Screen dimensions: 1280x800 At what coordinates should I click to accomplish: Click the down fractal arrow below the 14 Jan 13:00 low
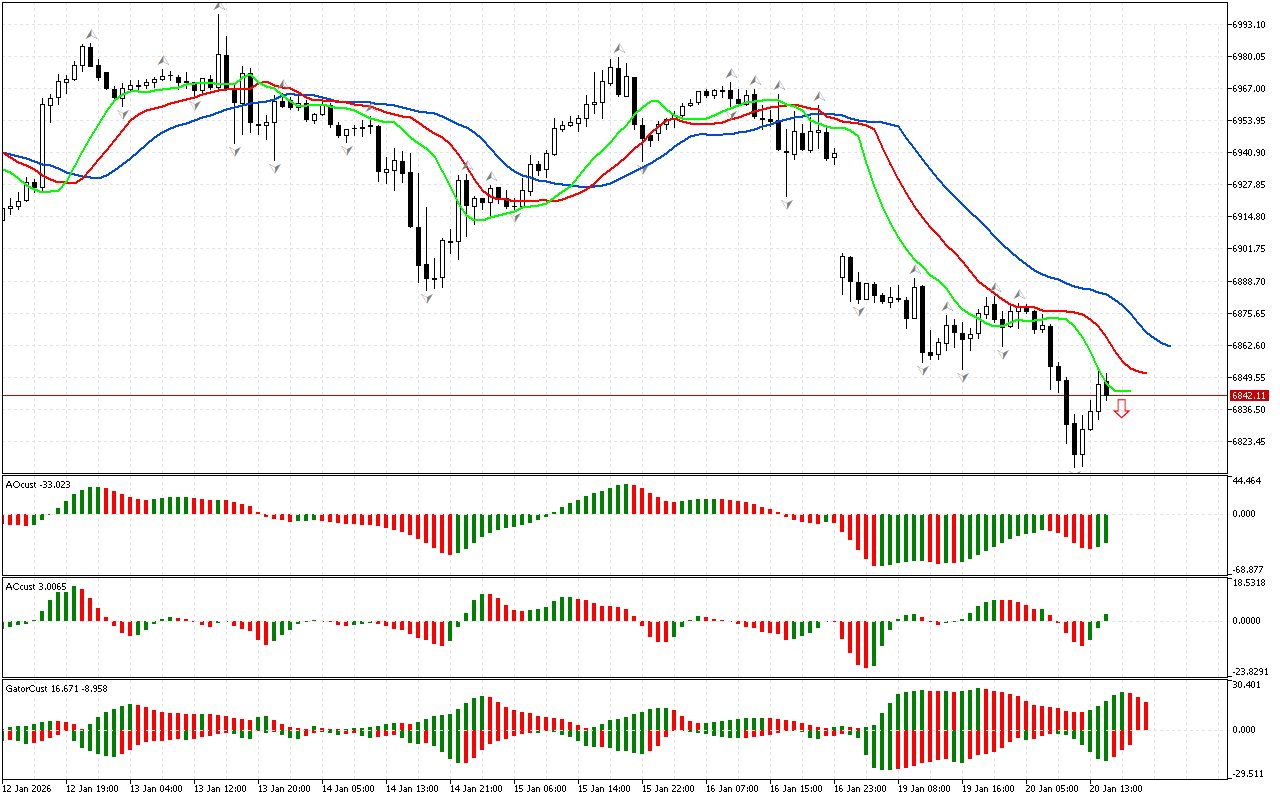coord(428,297)
